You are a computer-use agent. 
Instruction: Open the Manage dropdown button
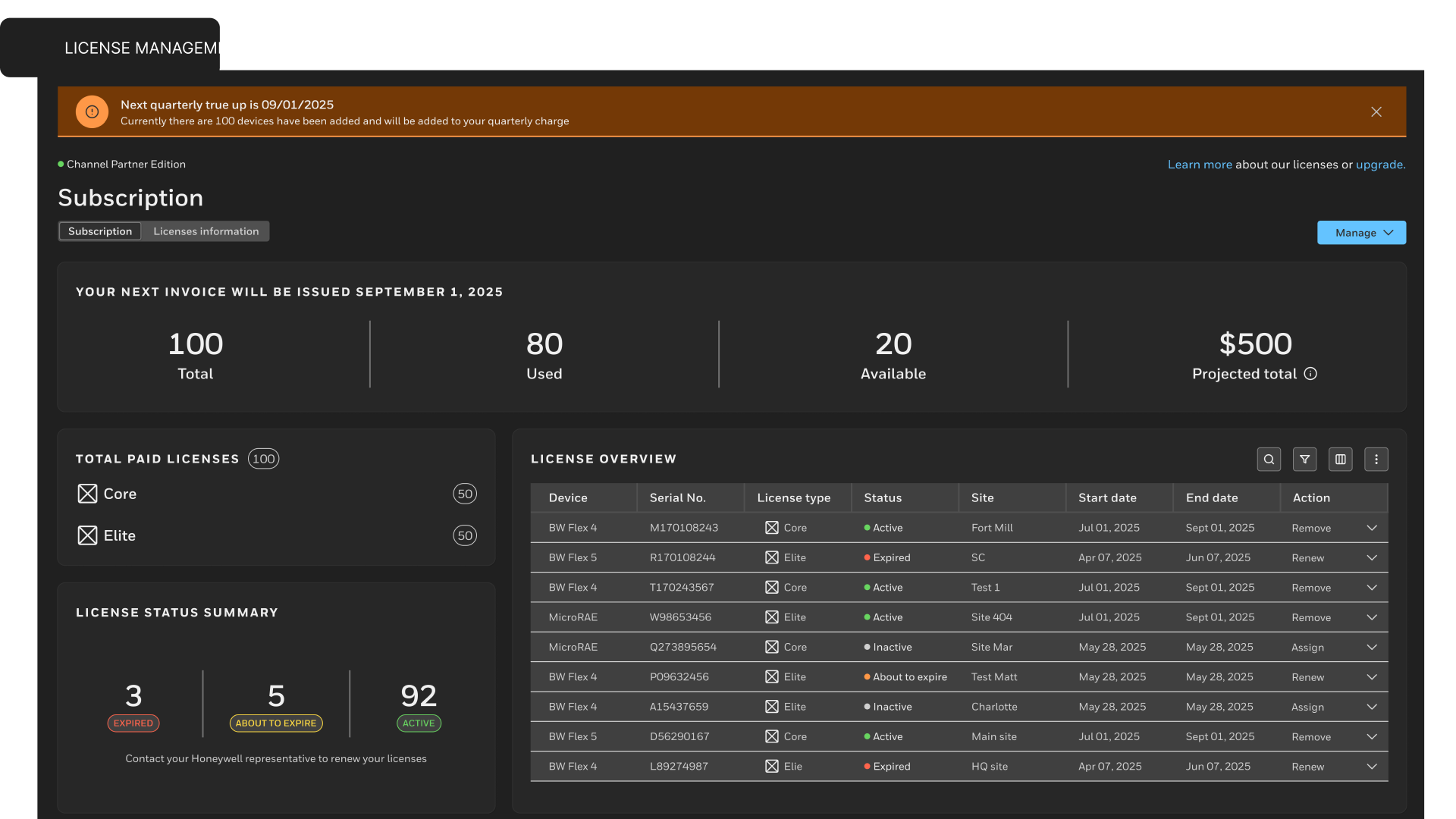(1361, 233)
